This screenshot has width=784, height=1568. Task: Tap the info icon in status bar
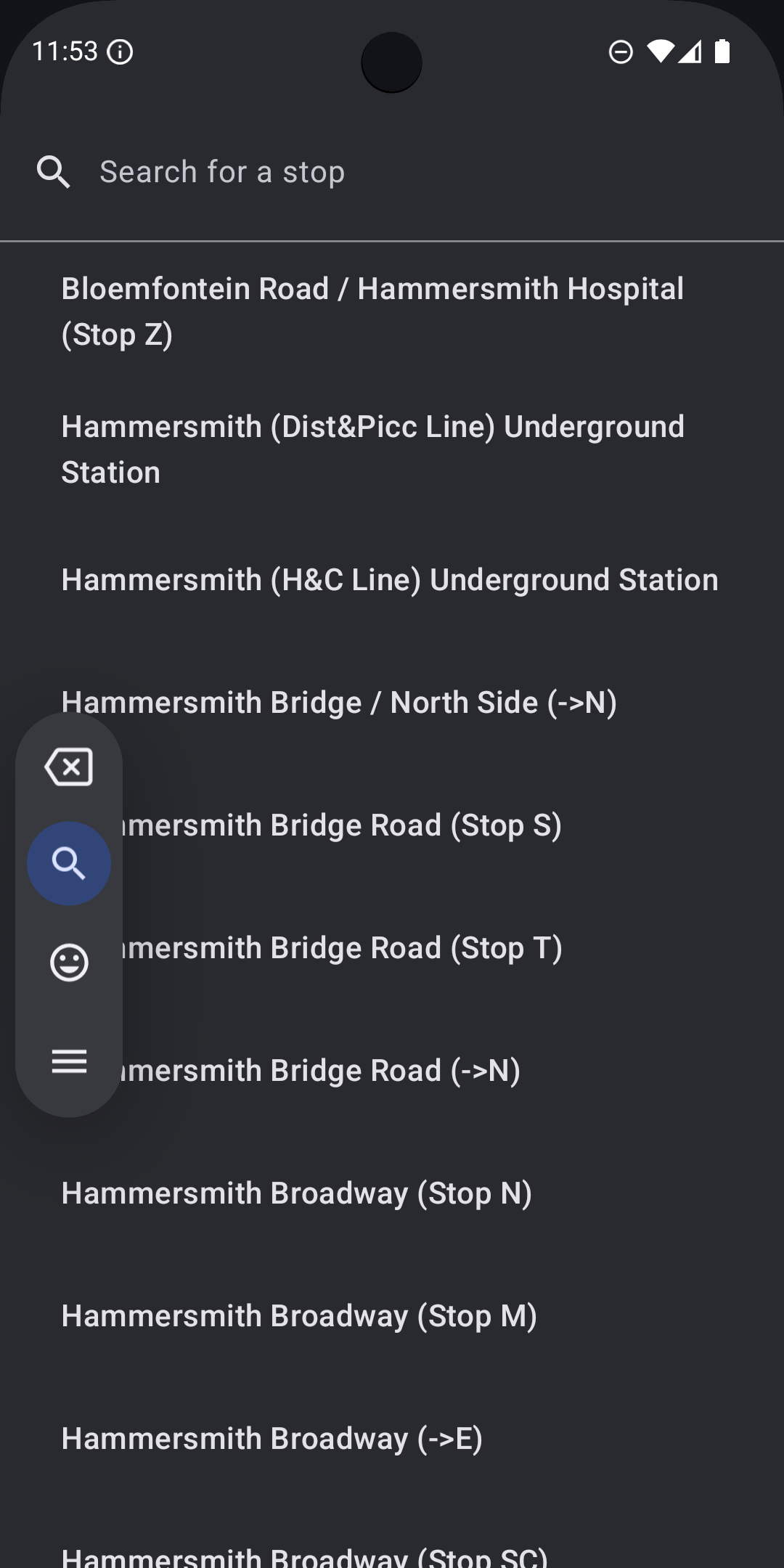point(120,52)
